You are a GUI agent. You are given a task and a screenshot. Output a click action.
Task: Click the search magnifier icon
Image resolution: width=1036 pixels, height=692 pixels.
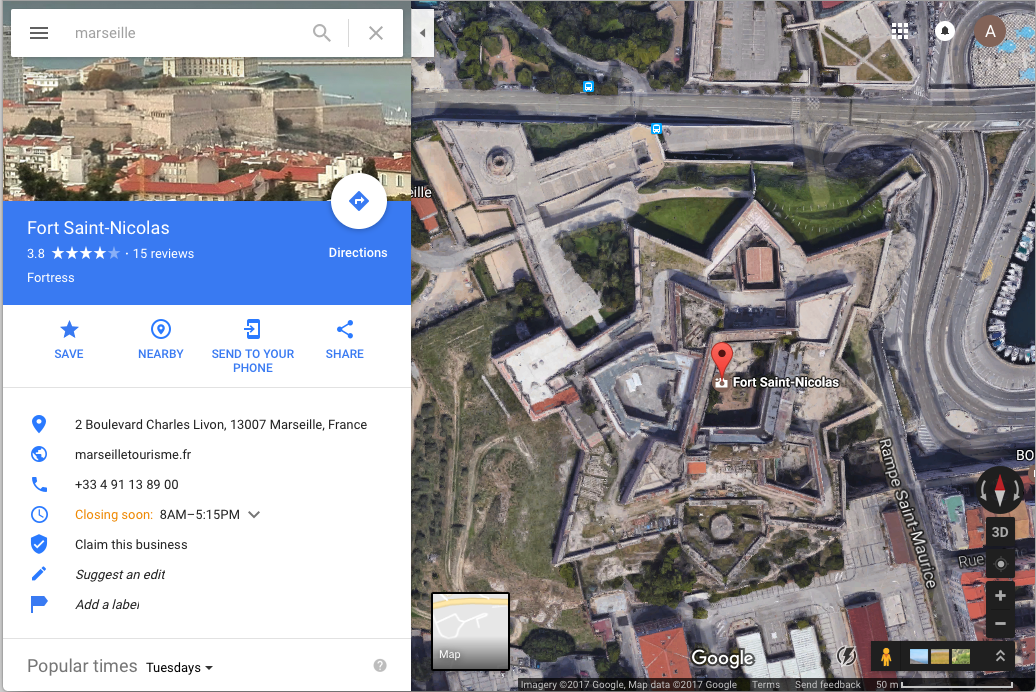point(322,33)
